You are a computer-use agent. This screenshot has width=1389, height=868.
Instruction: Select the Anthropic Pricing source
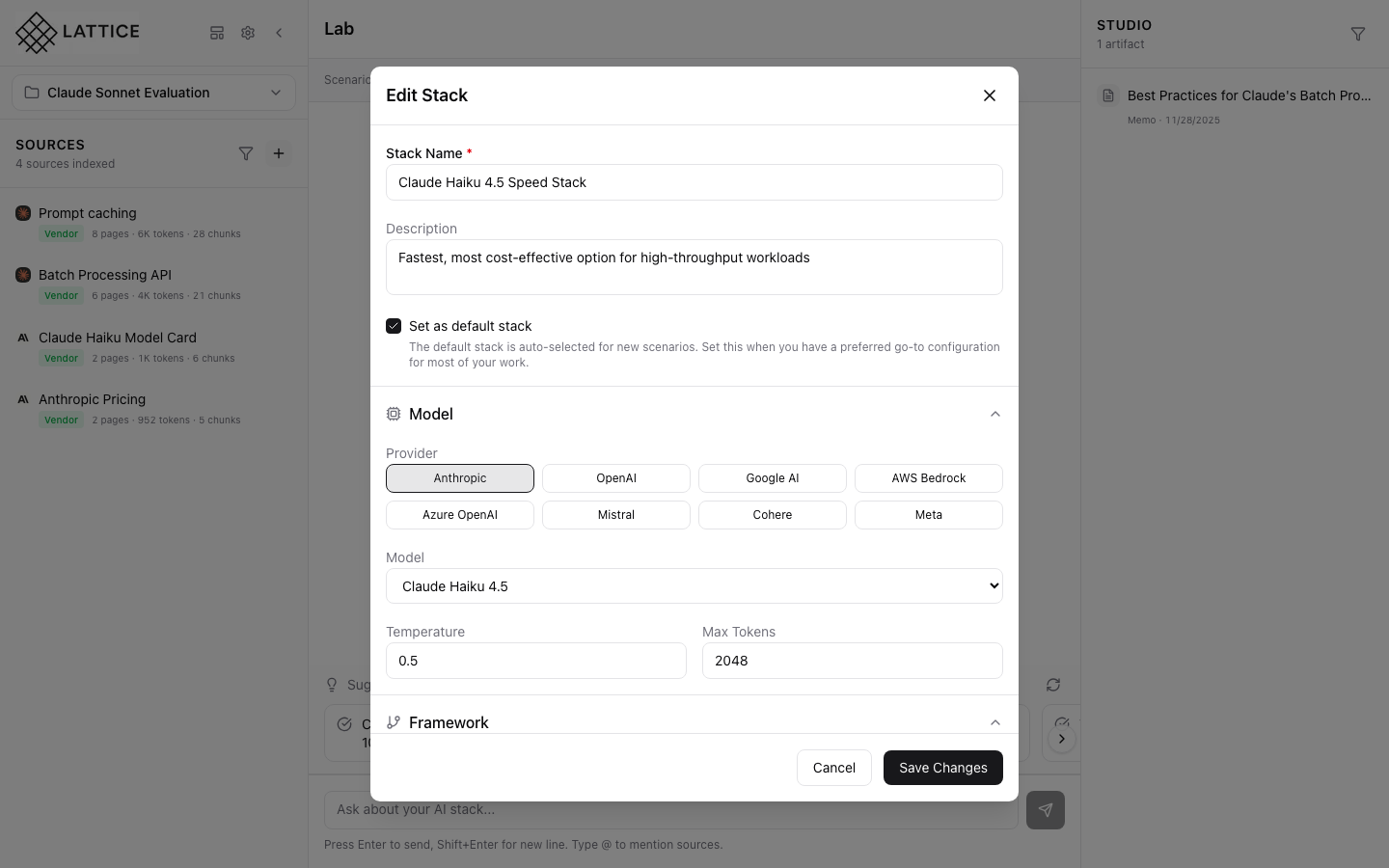click(x=93, y=399)
